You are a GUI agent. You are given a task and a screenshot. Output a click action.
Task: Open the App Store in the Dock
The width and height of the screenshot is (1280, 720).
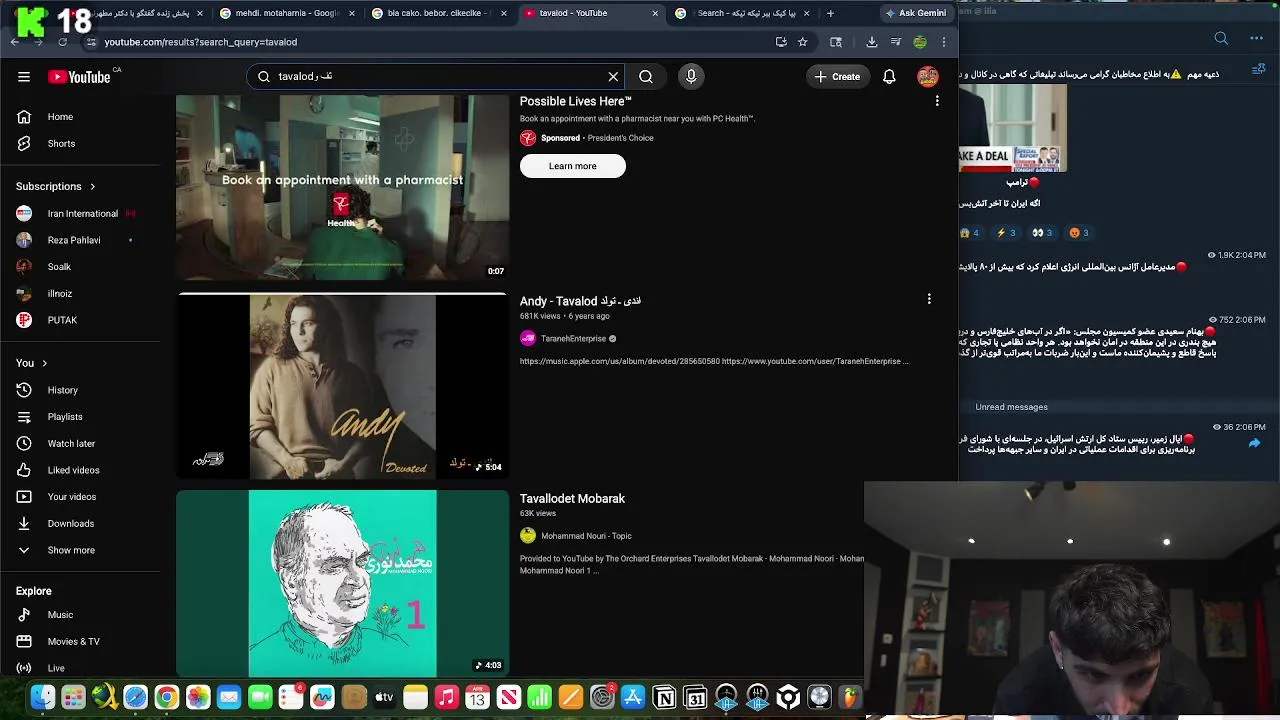[633, 697]
